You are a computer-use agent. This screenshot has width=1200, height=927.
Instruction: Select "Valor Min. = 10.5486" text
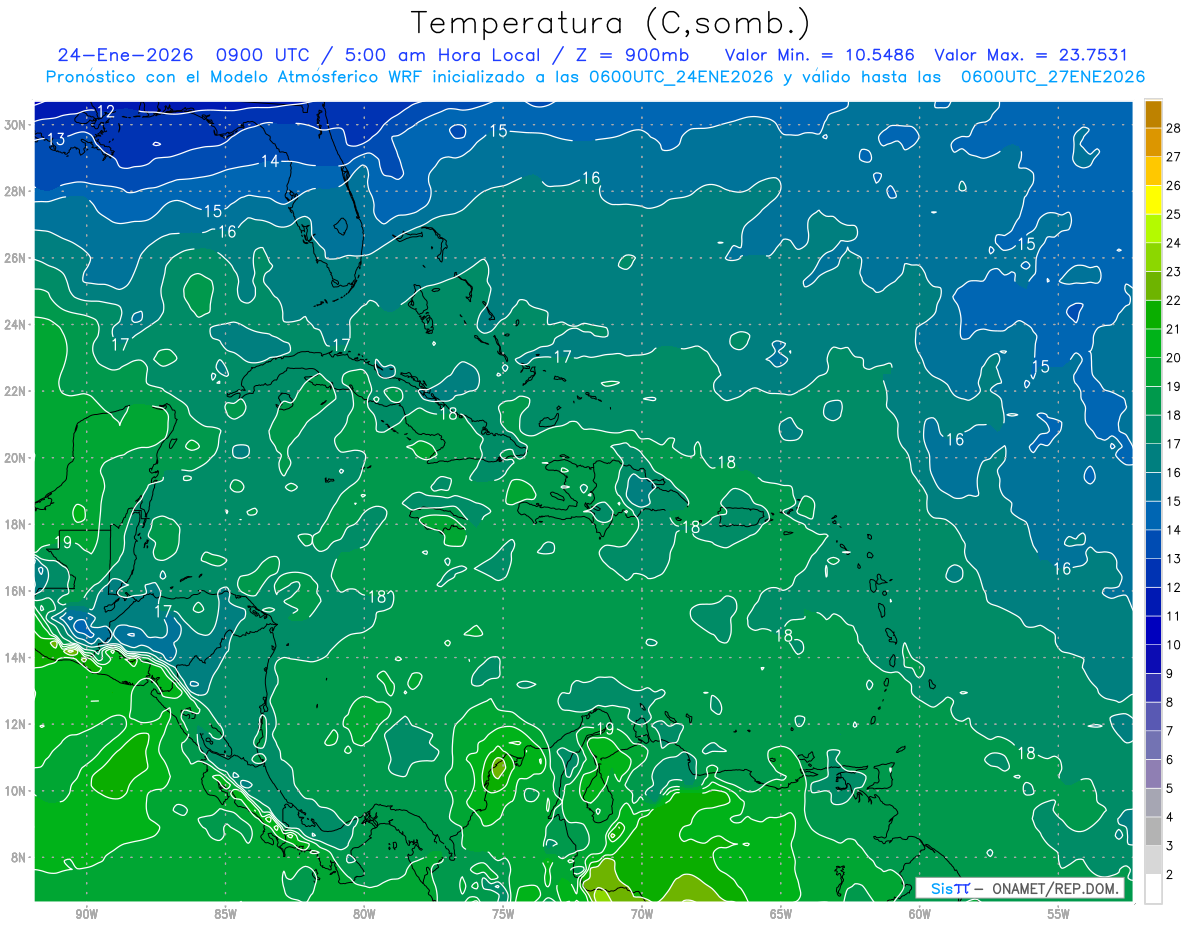tap(822, 56)
